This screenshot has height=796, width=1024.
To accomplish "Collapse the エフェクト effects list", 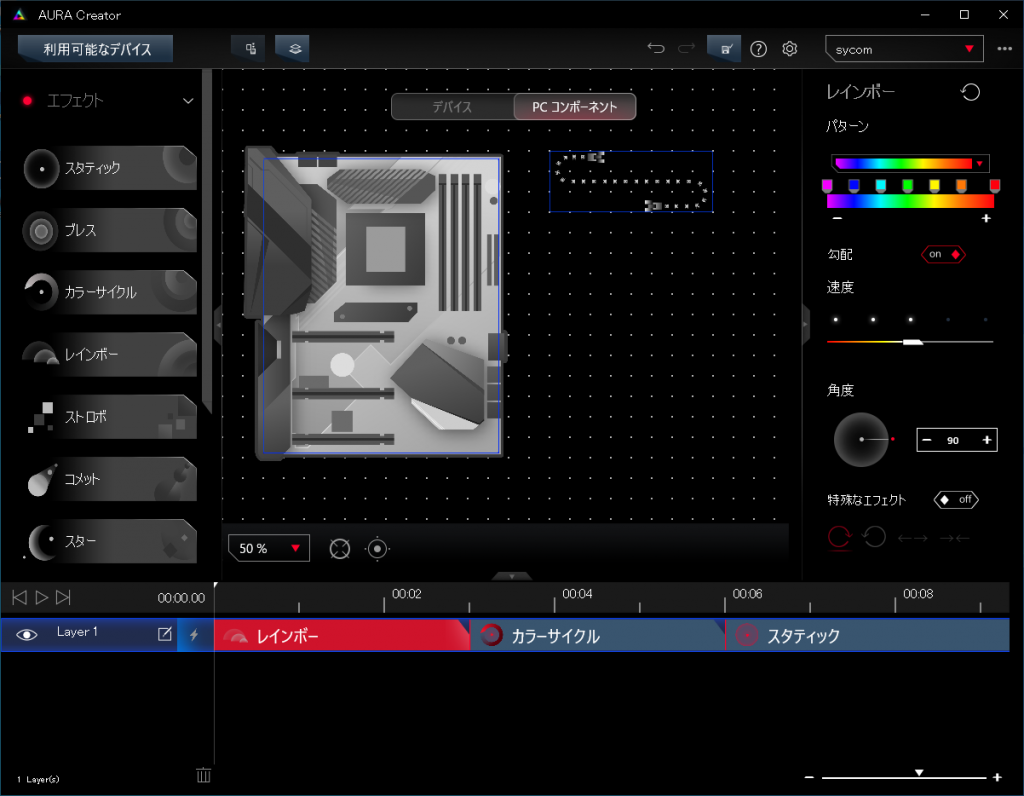I will 188,101.
